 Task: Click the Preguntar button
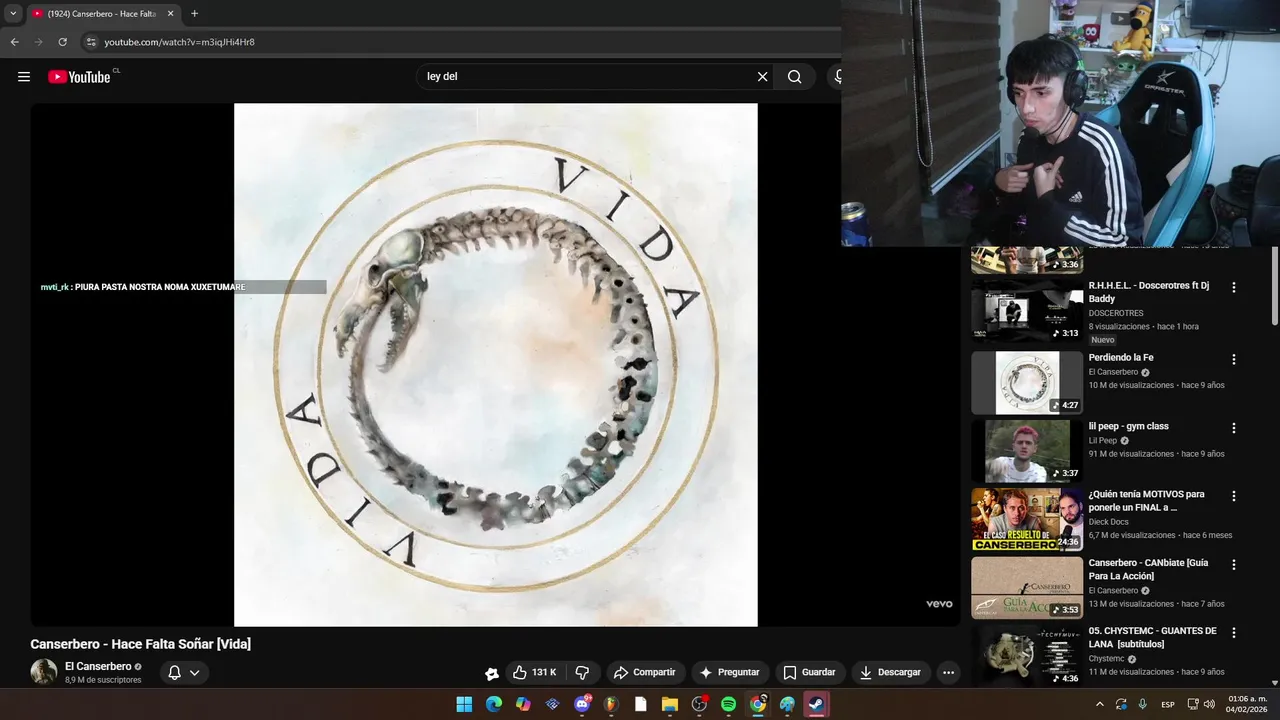click(730, 672)
